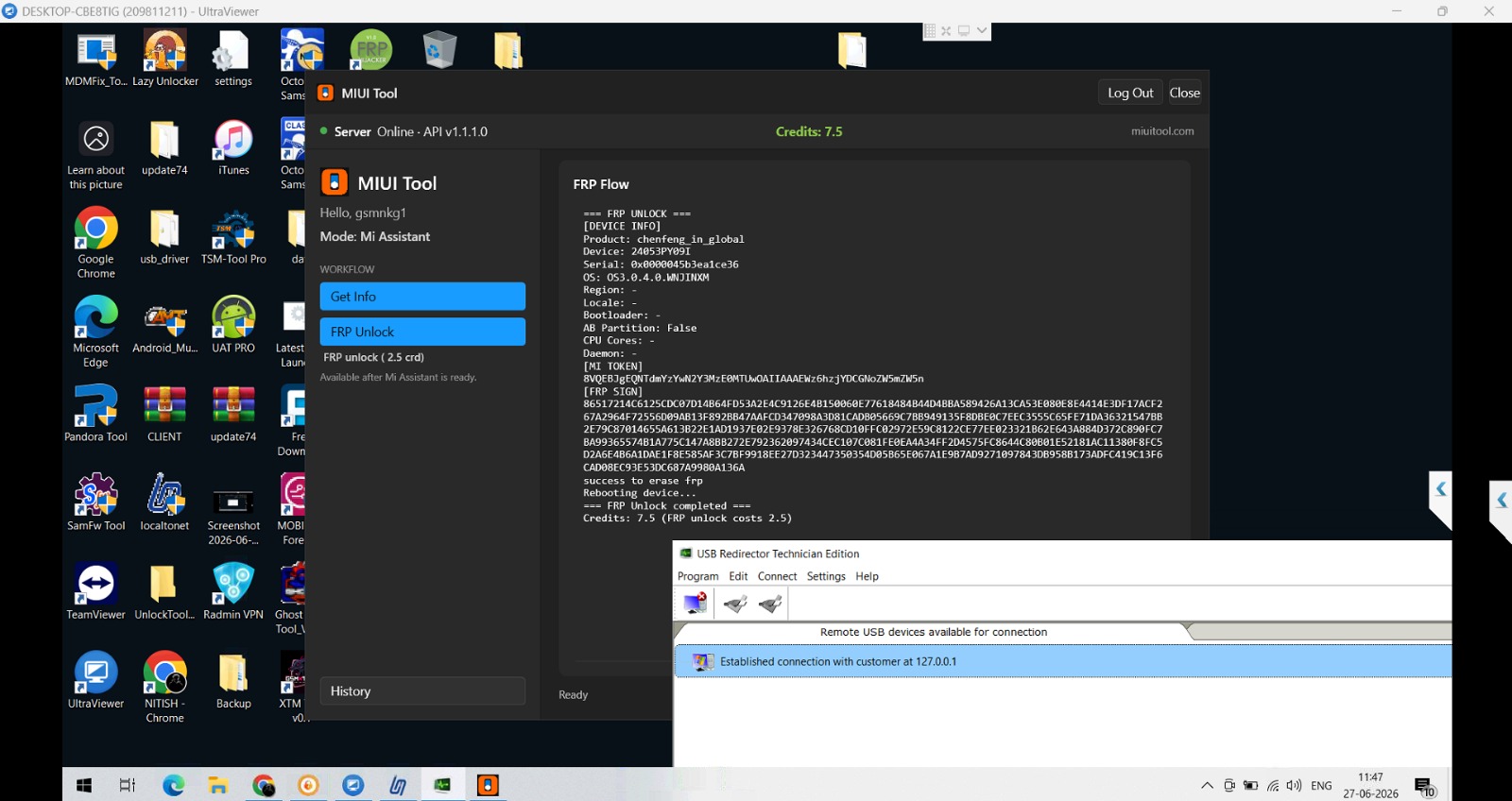Click the FRP Flow panel heading

coord(601,184)
